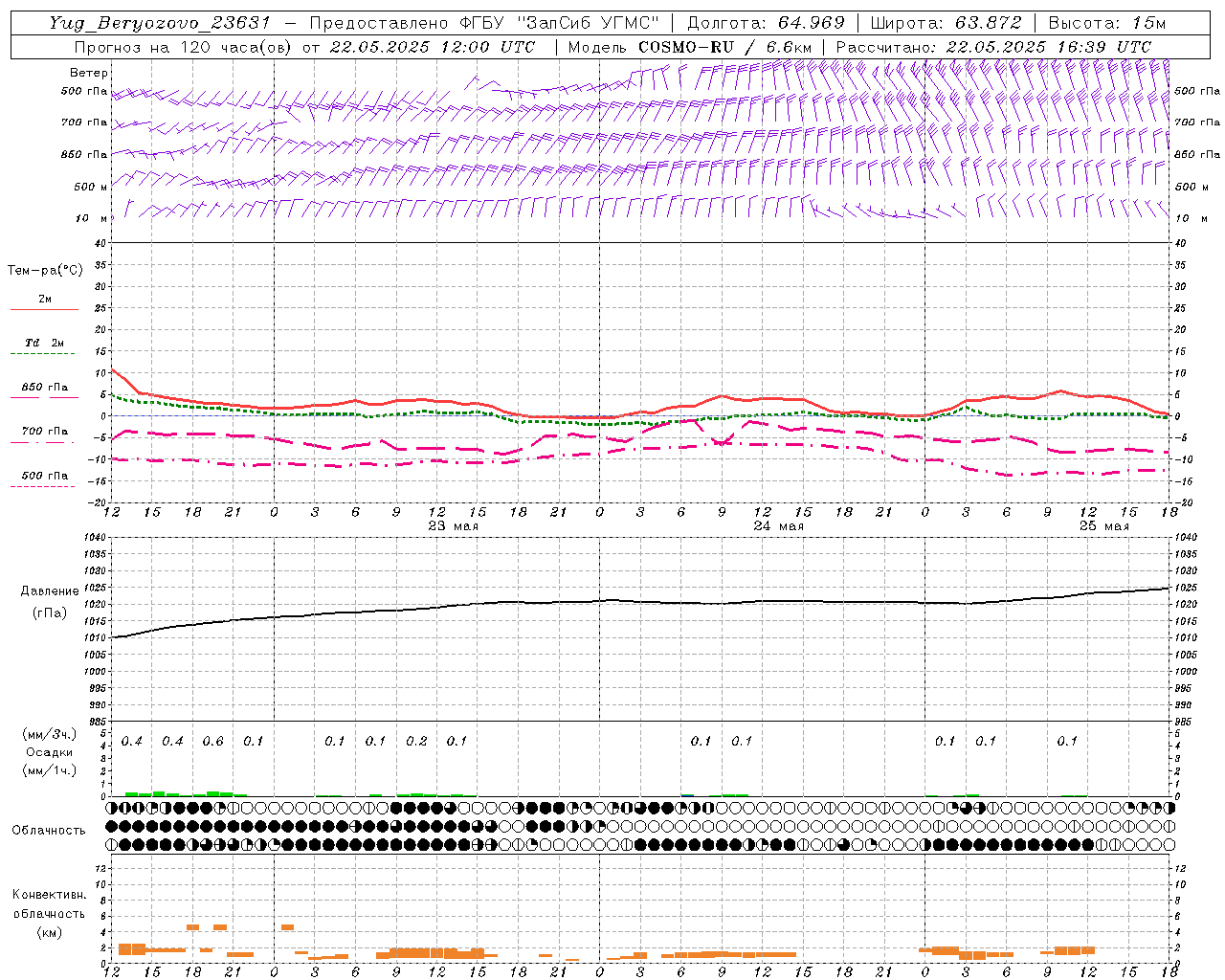The width and height of the screenshot is (1225, 980).
Task: Click the Ветер wind panel label
Action: tap(89, 73)
